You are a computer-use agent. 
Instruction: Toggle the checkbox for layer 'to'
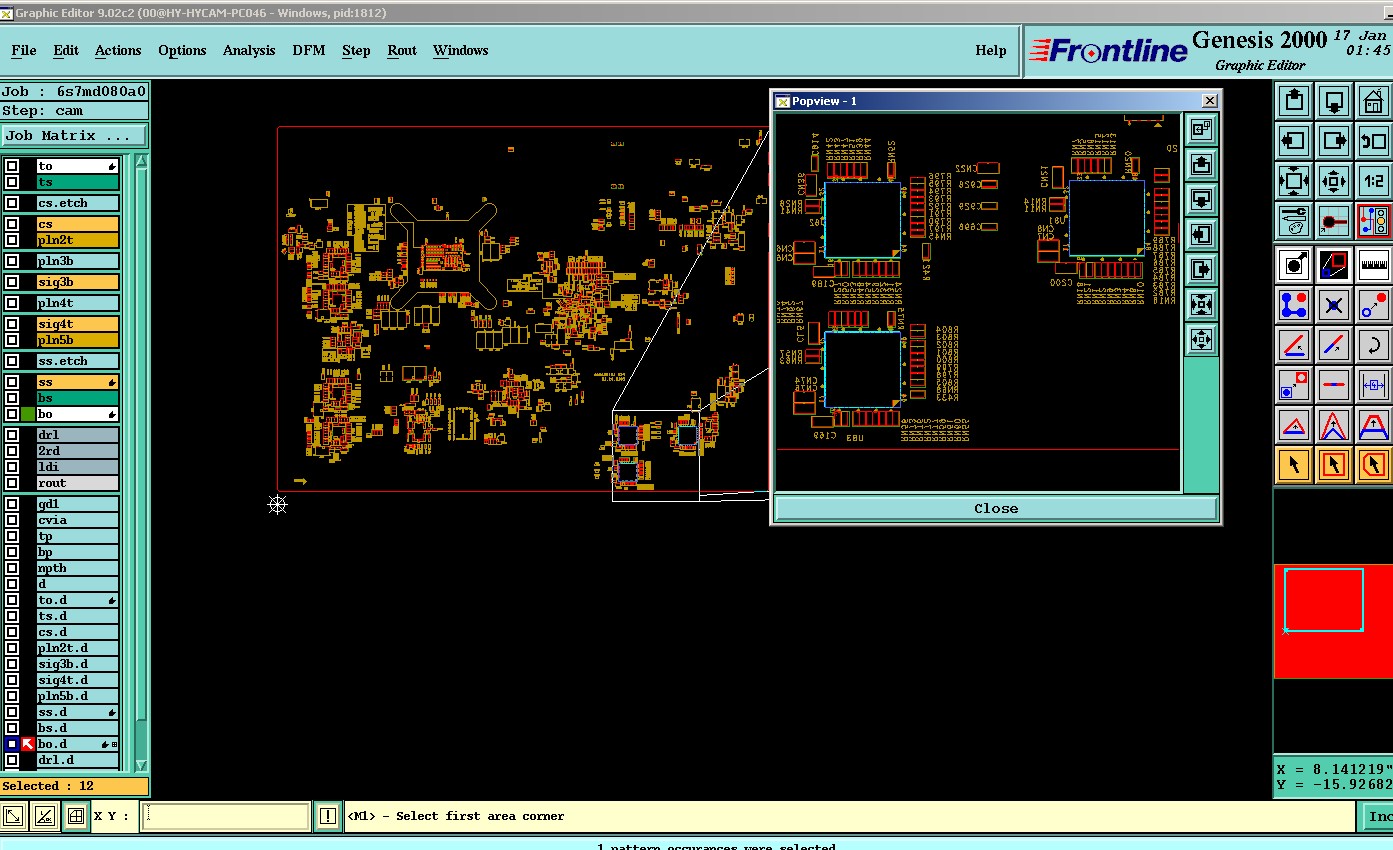tap(12, 166)
